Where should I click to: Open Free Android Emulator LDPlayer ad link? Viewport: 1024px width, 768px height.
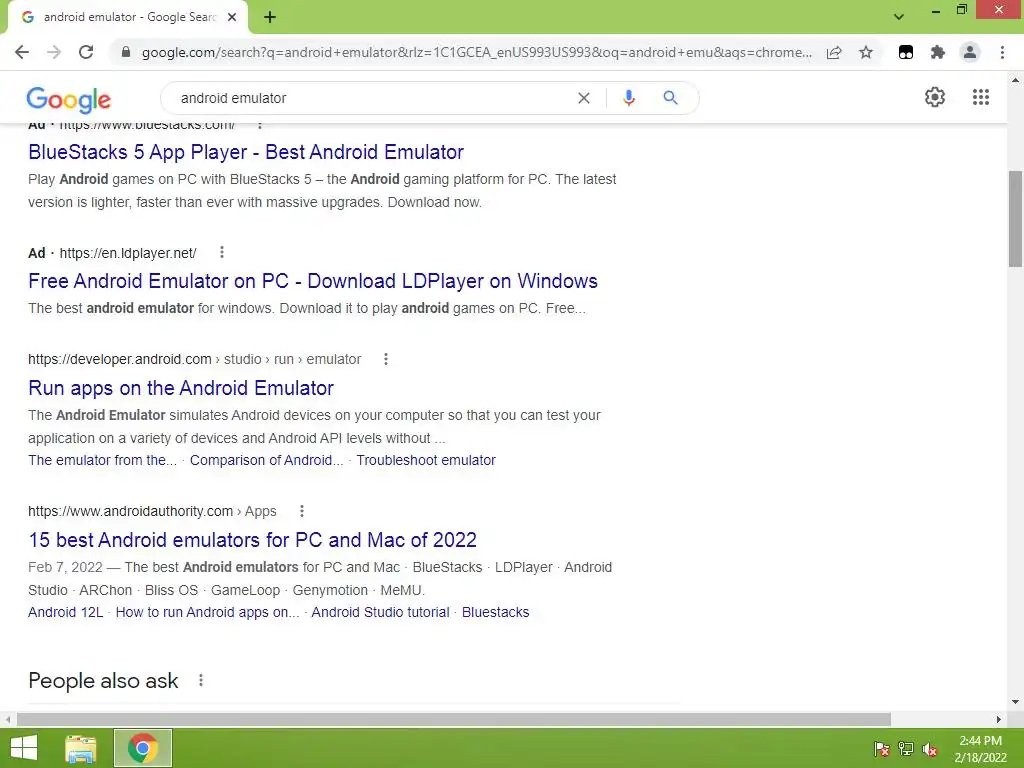tap(313, 281)
